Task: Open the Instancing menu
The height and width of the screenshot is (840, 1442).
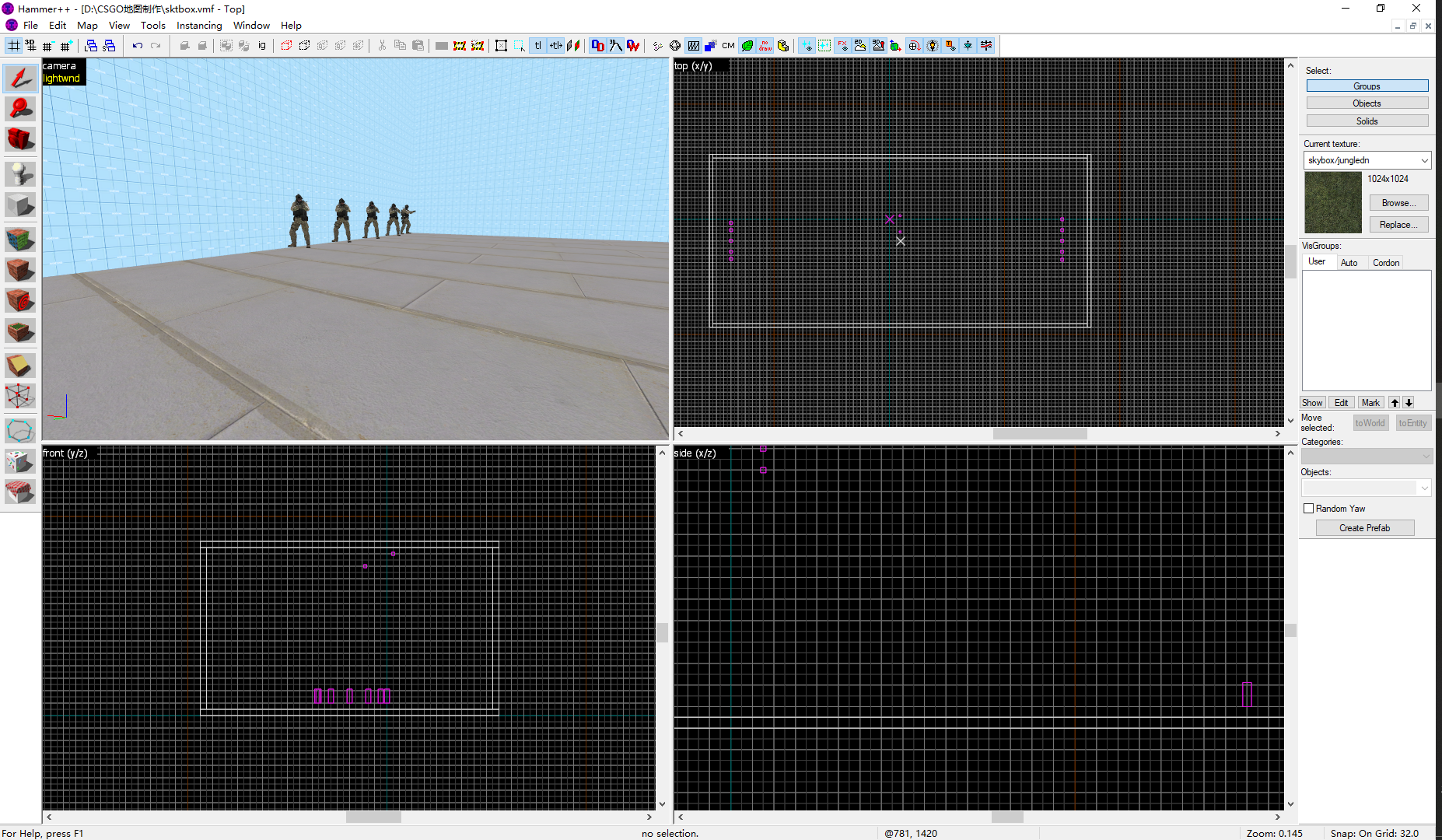Action: point(199,26)
